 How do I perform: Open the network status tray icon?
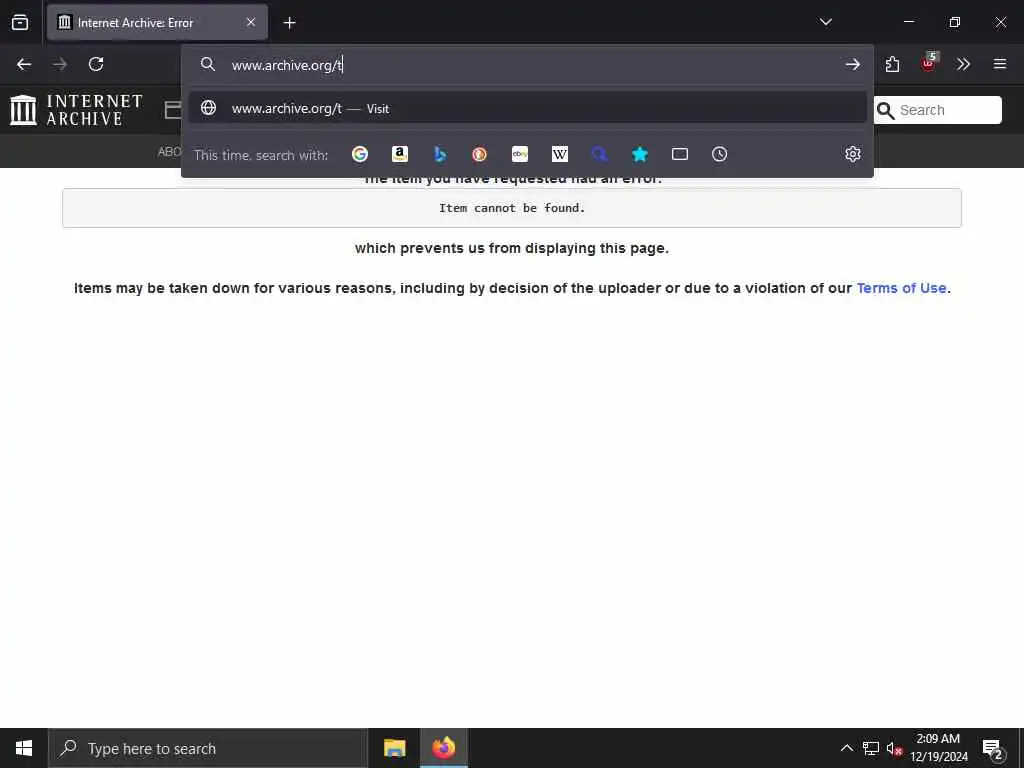click(871, 748)
